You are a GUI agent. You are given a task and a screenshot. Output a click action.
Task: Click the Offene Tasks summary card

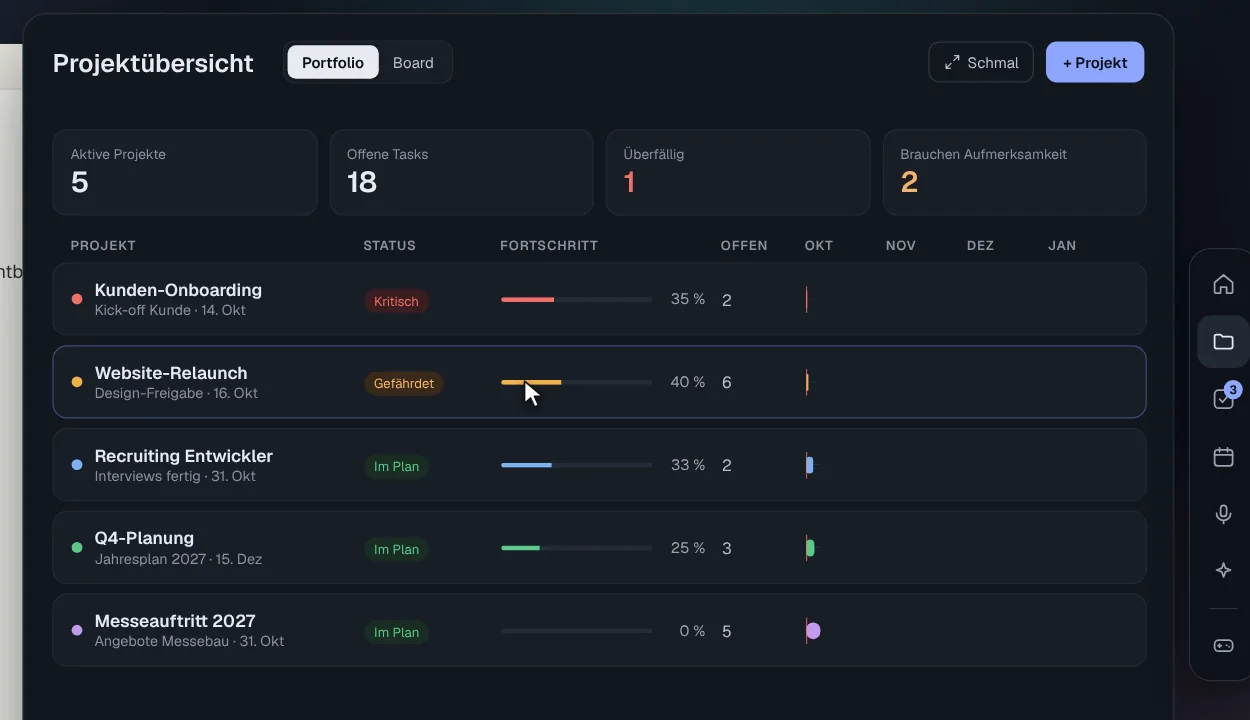[x=461, y=172]
